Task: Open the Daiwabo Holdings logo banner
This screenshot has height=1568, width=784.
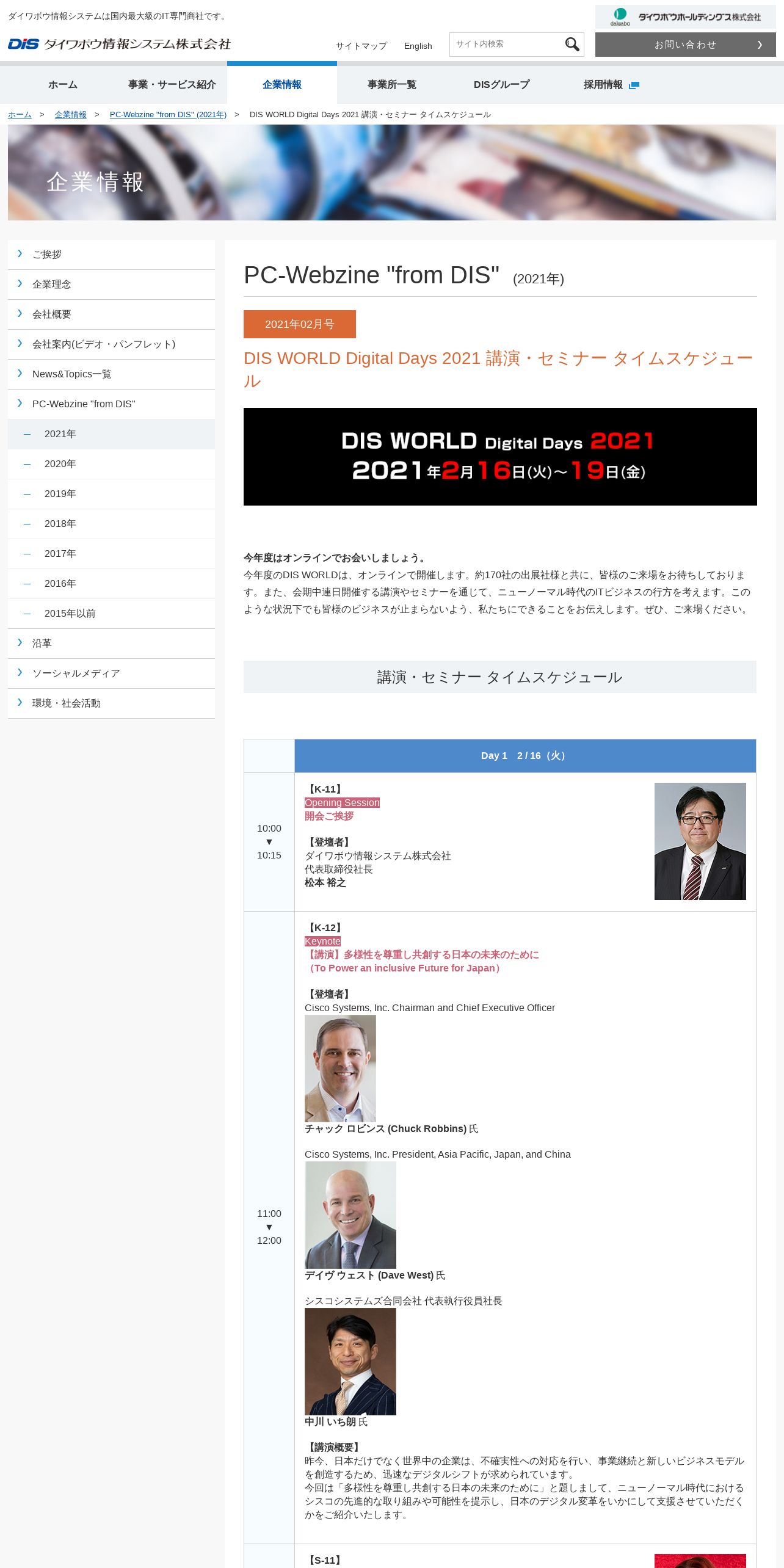Action: 685,16
